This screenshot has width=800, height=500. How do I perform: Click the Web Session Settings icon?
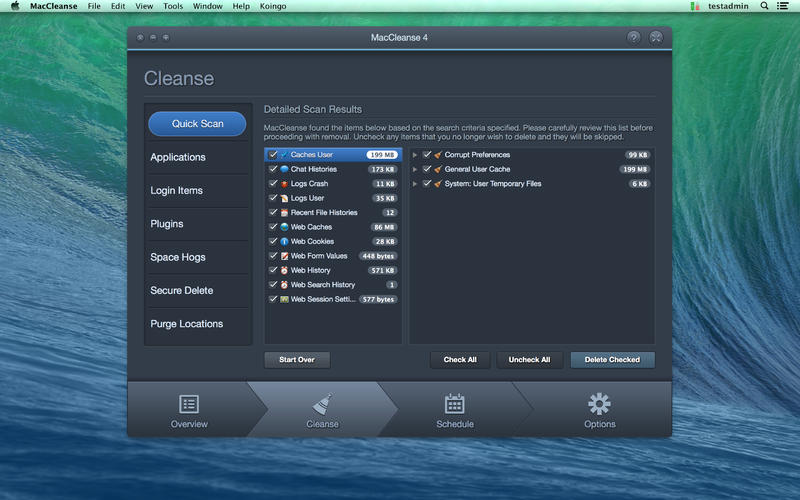tap(284, 299)
